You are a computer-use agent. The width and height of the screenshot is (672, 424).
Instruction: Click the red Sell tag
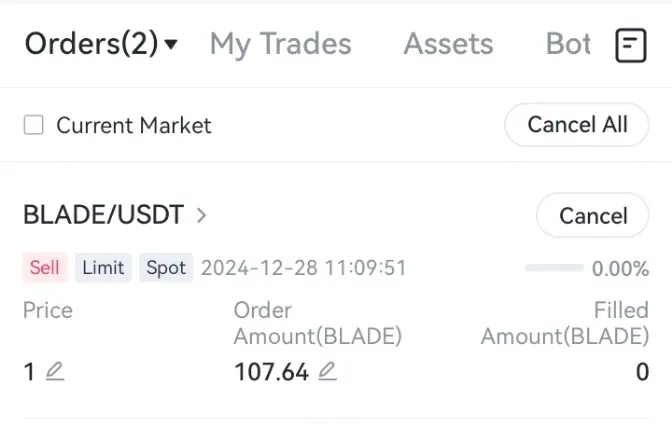45,268
